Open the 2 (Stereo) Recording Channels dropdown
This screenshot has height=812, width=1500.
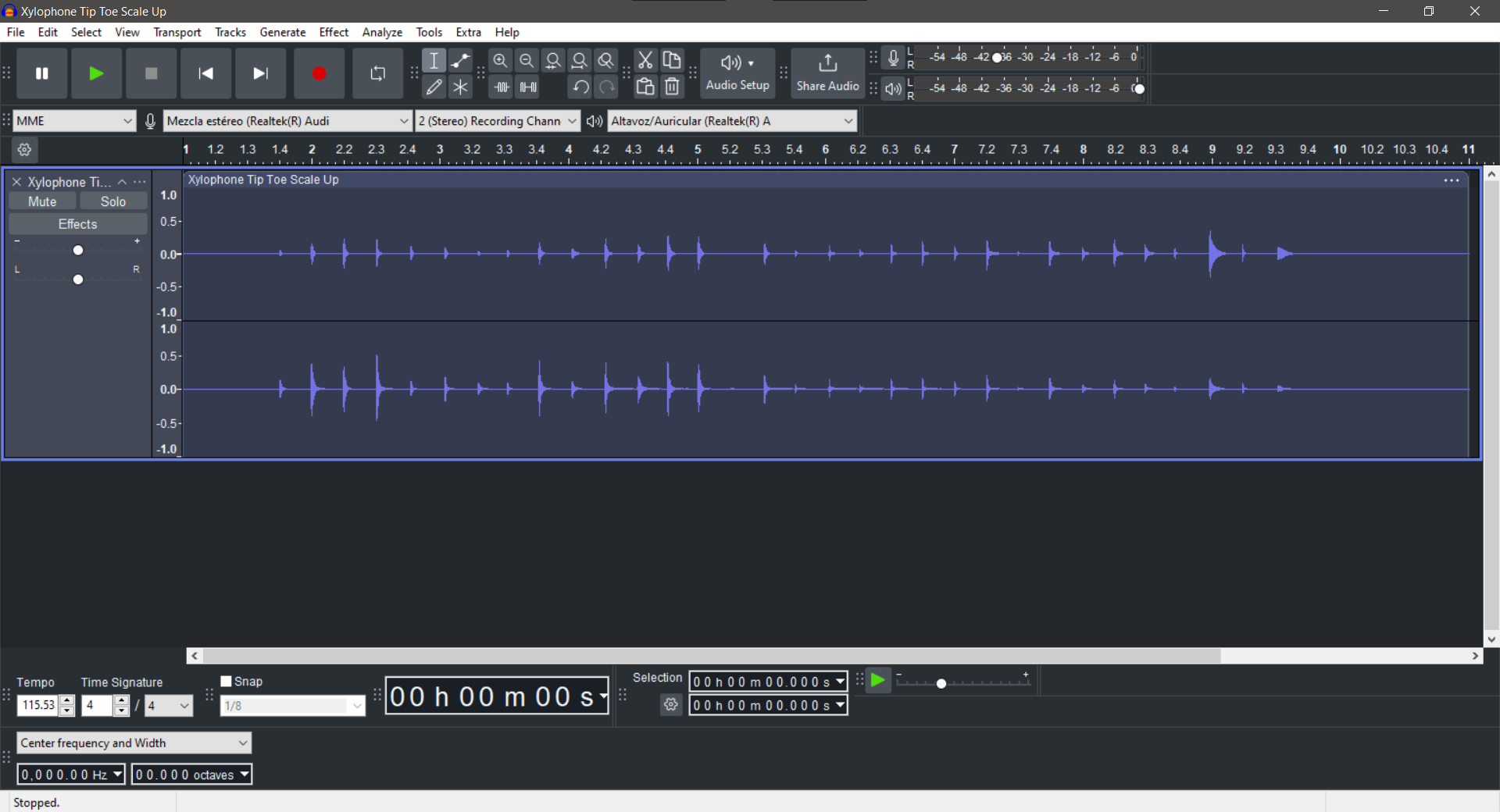[x=498, y=121]
